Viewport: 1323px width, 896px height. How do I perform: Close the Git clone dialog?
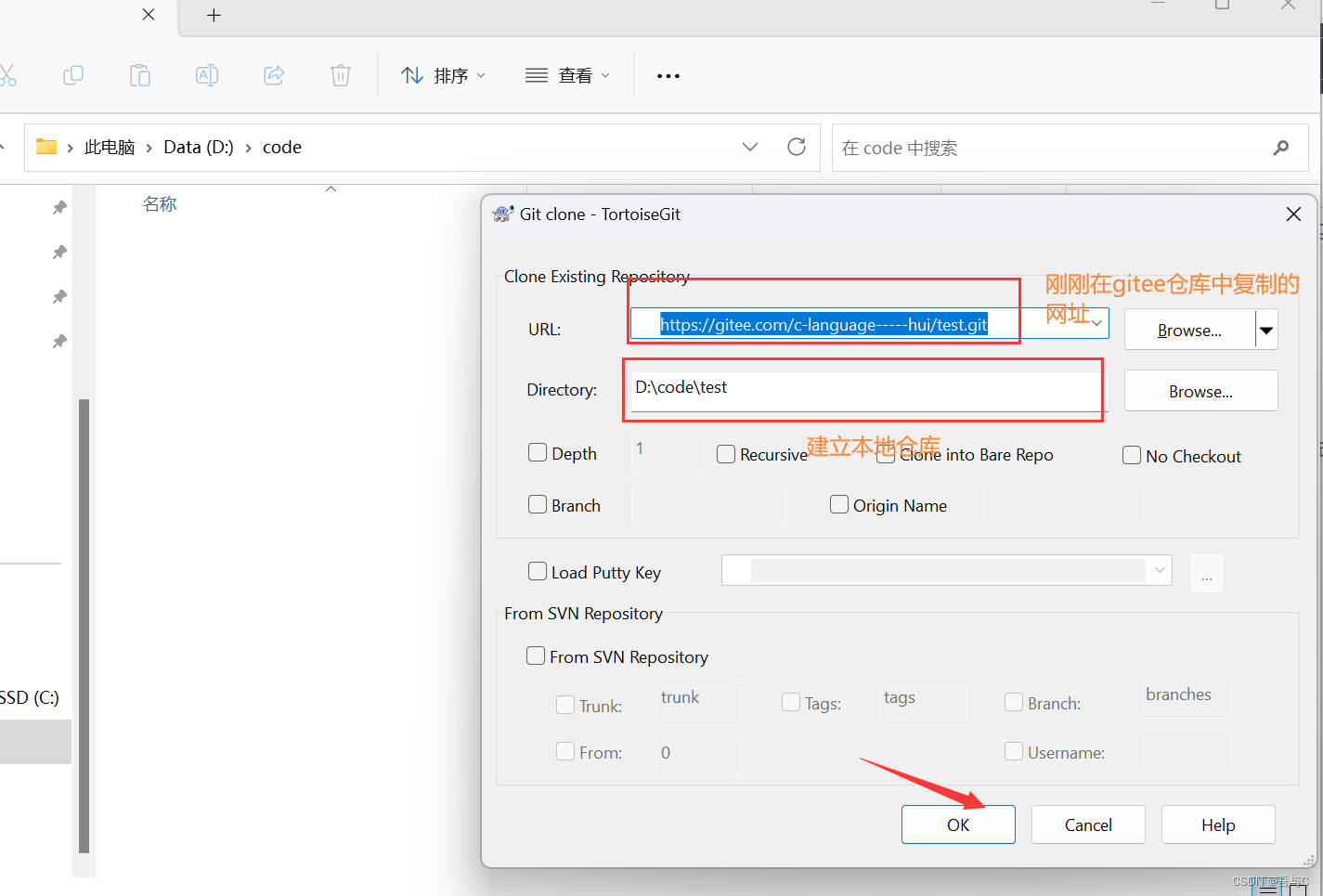coord(1293,214)
